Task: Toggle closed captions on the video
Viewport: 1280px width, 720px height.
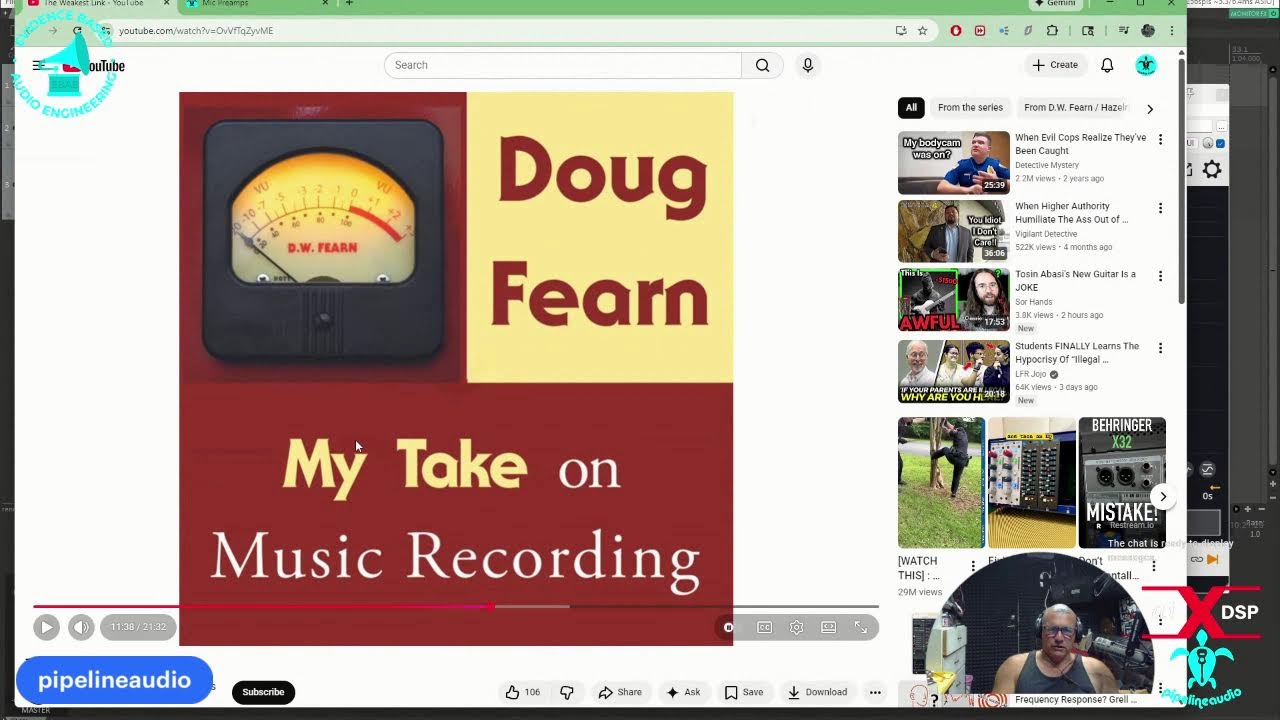Action: 764,627
